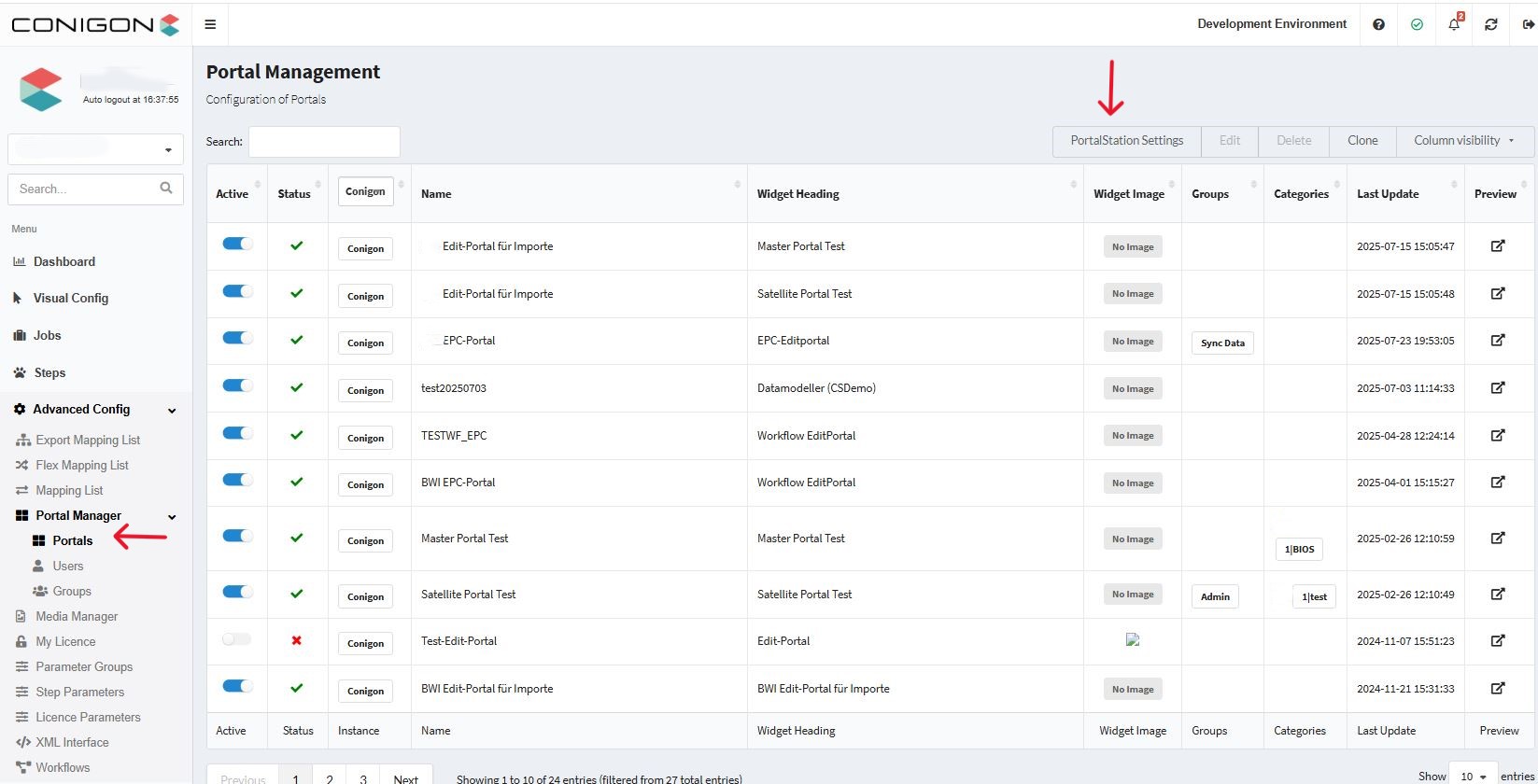Disable the TESTWF_EPC active toggle

(x=237, y=433)
